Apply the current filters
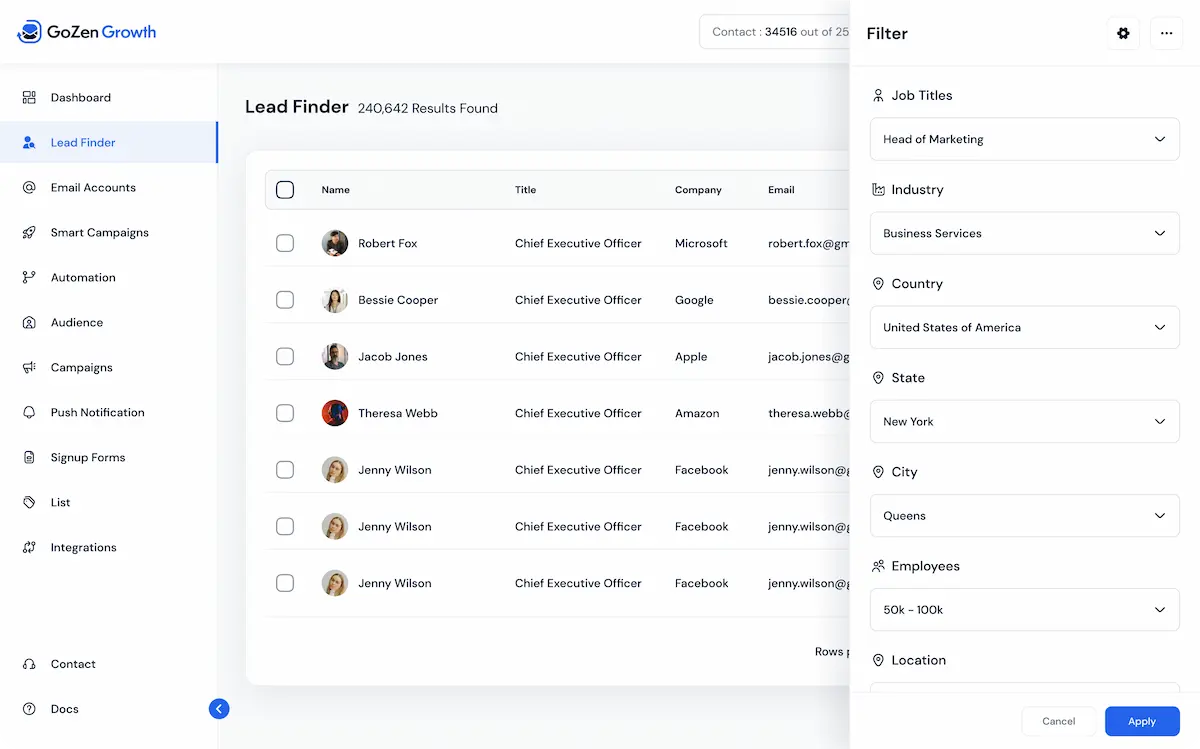 coord(1142,721)
